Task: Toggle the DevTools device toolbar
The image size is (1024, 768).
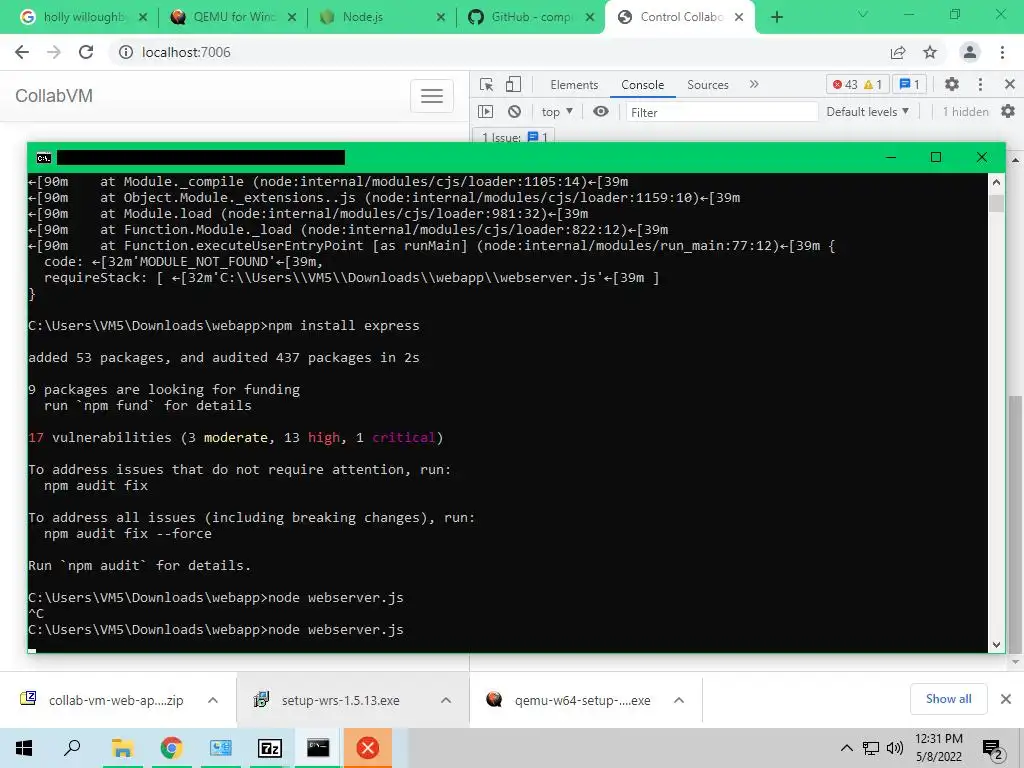Action: (x=513, y=84)
